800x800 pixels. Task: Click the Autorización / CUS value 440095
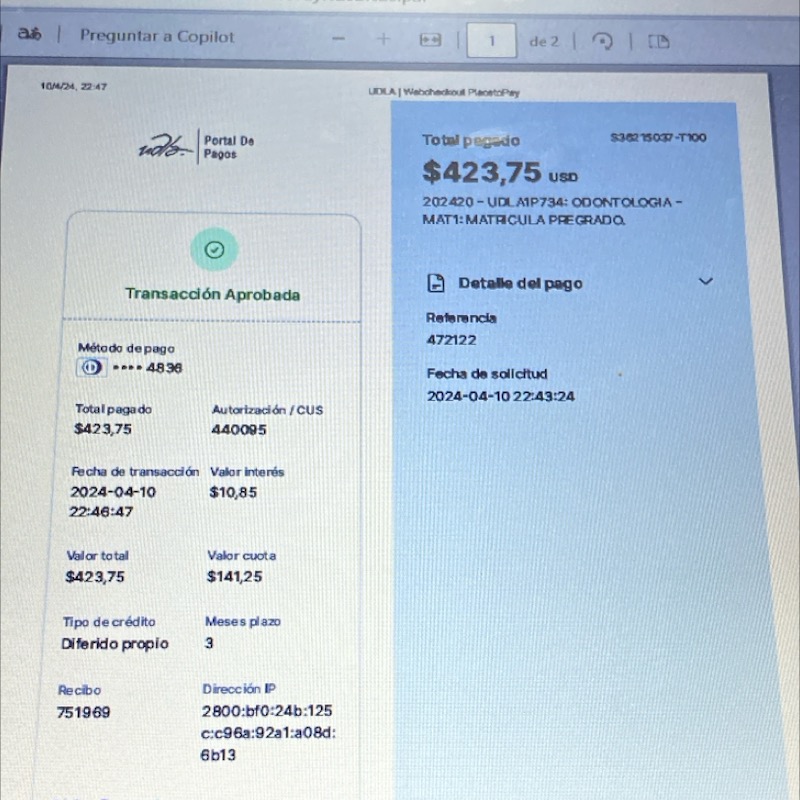click(x=239, y=430)
